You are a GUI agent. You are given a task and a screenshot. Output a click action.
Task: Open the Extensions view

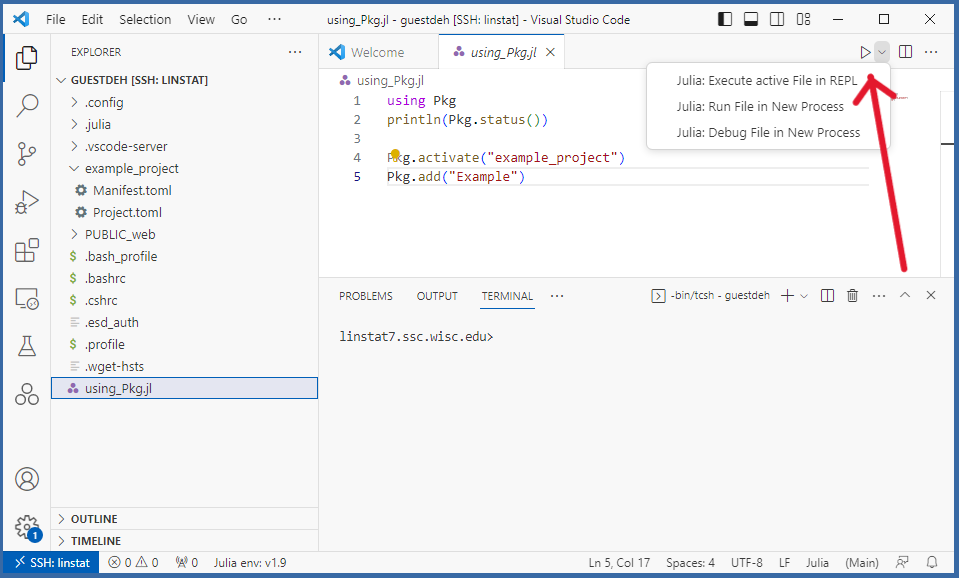(x=27, y=250)
